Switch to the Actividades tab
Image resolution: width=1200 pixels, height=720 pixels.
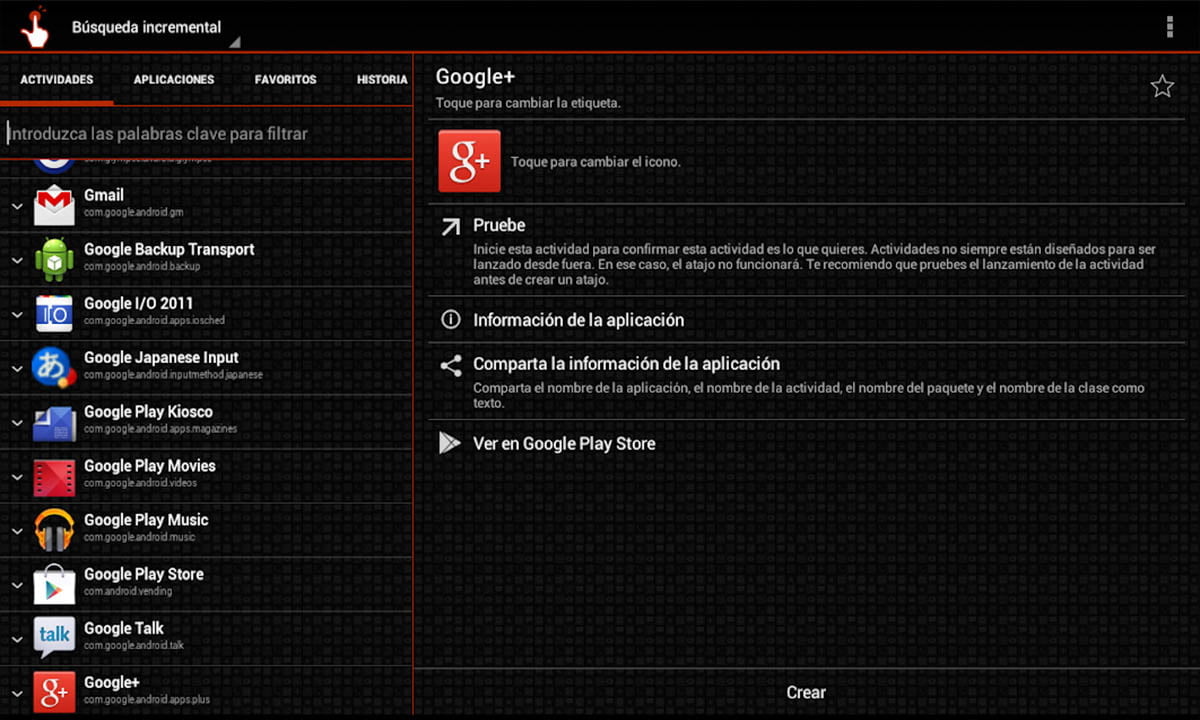[57, 79]
